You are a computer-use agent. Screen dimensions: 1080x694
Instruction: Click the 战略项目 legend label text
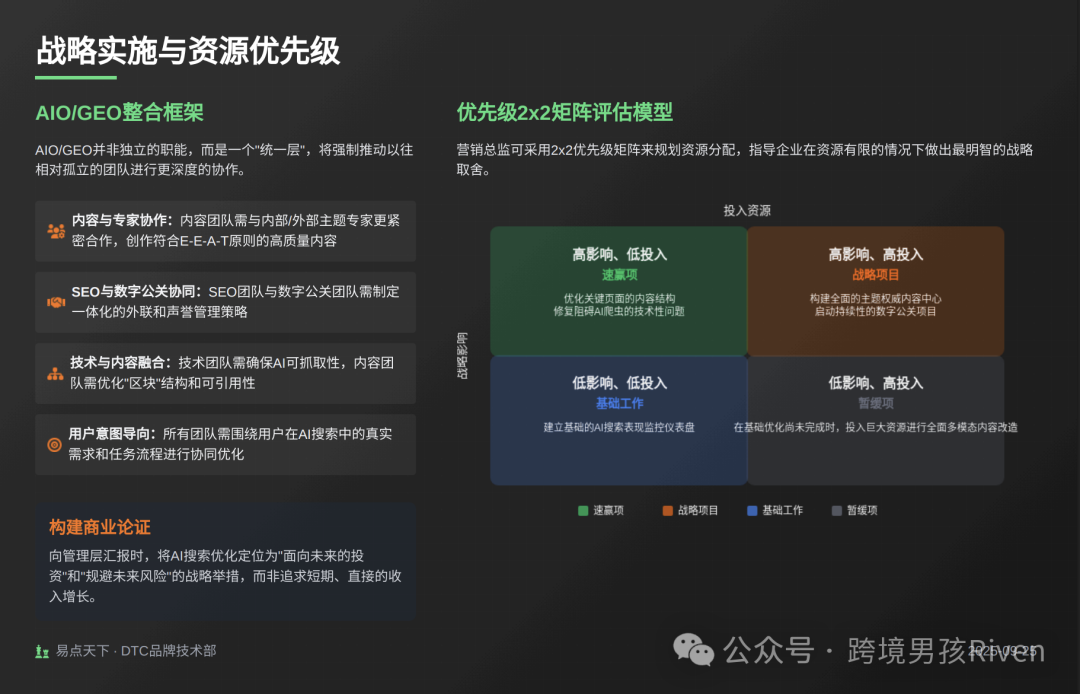698,510
